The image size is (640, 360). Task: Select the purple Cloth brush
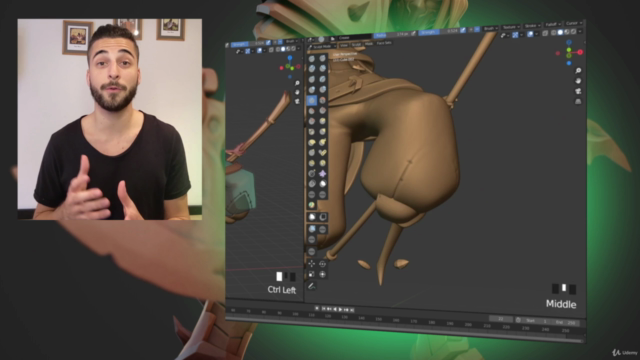click(x=322, y=173)
